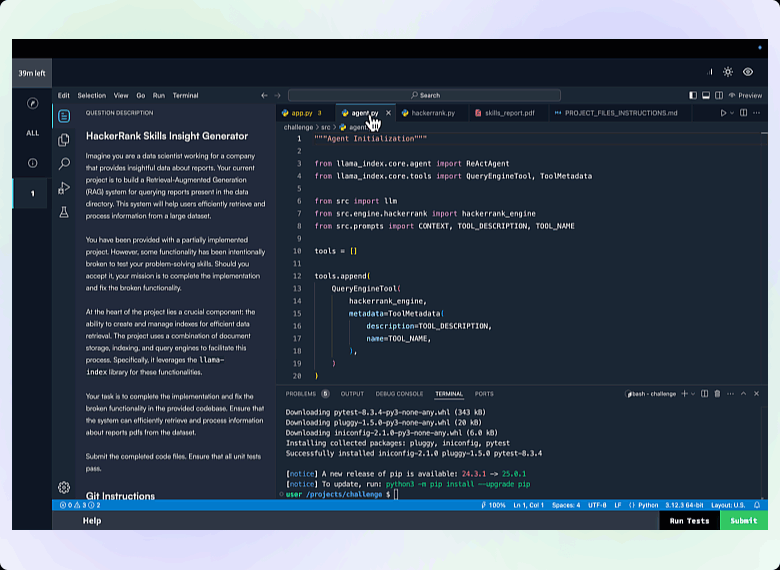The width and height of the screenshot is (780, 570).
Task: Click 'Ln 1, Col 1' in status bar
Action: click(528, 505)
